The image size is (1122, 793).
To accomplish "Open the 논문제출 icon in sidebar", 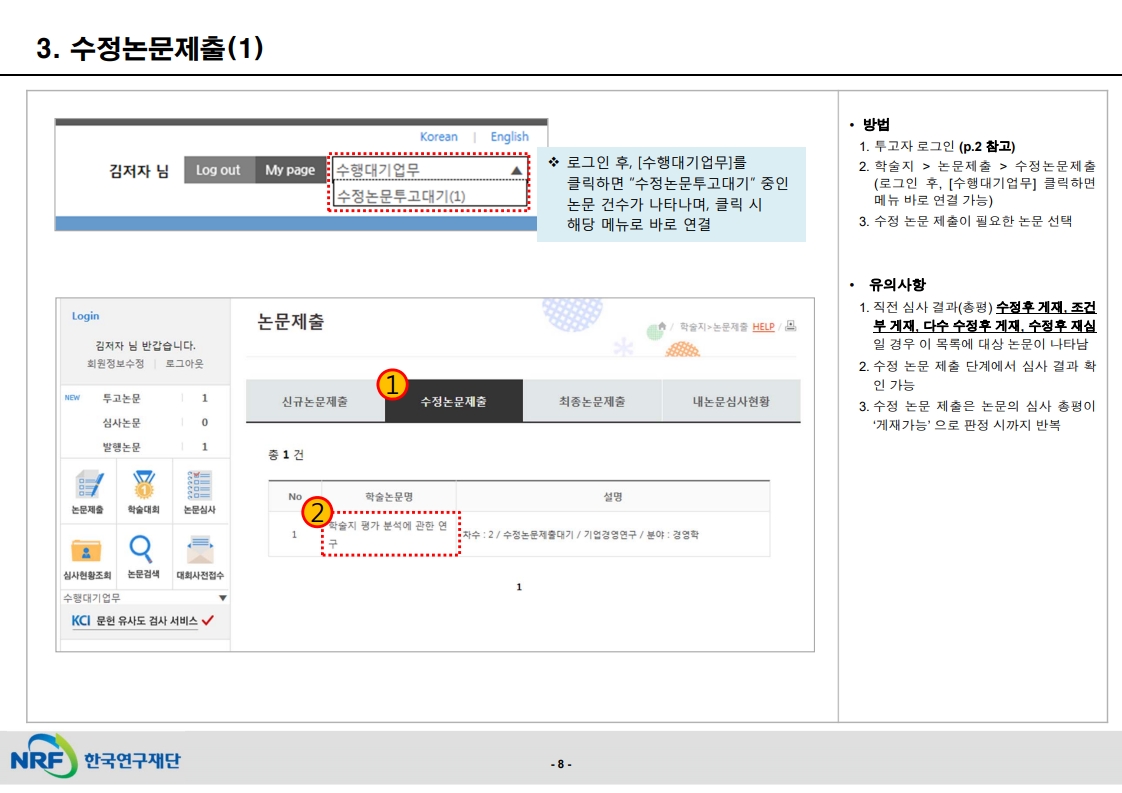I will (89, 490).
